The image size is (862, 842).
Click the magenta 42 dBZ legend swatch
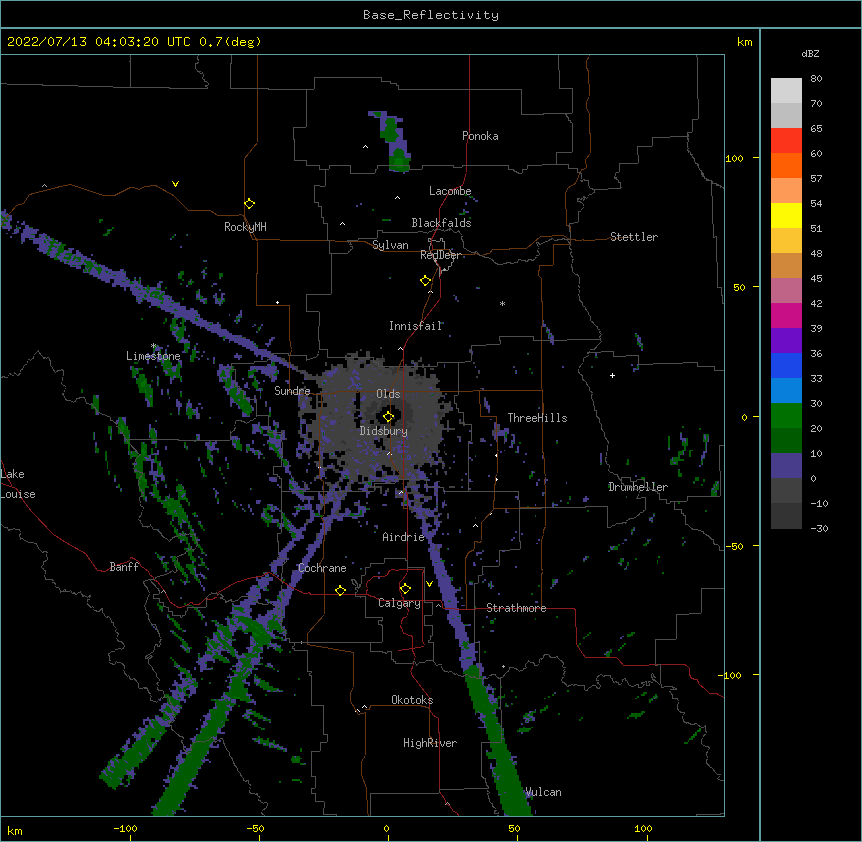click(786, 315)
